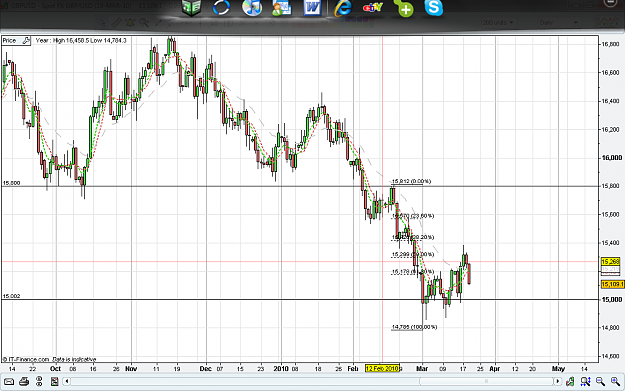Screen dimensions: 625x391
Task: Click the envelope email icon in bottom bar
Action: click(9, 382)
